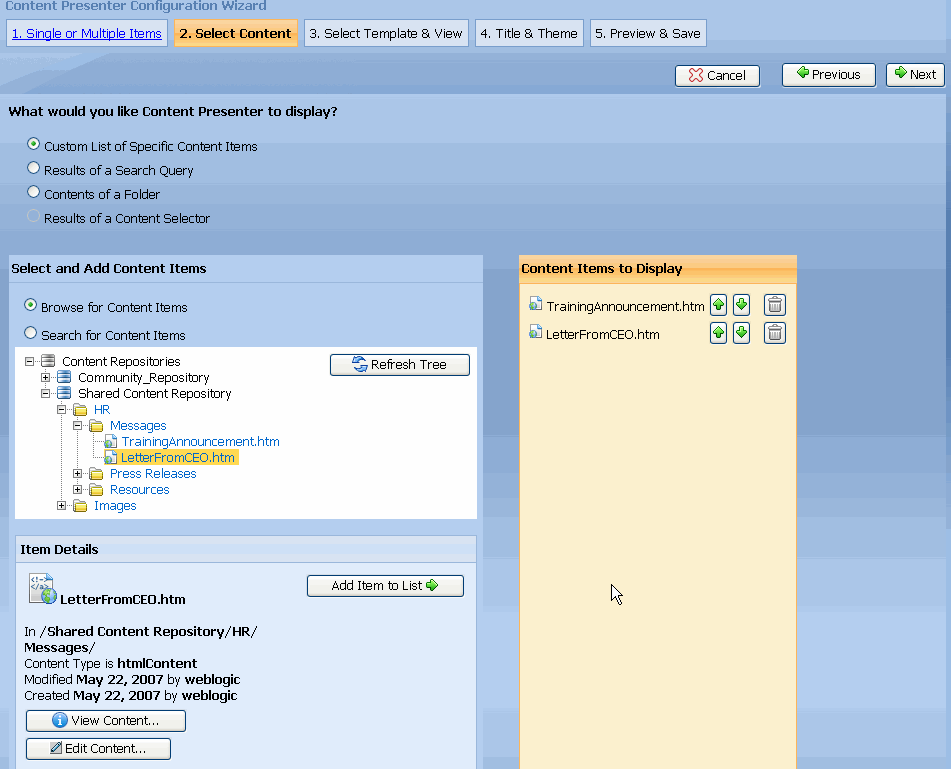Move LetterFromCEO.htm down in the list
This screenshot has height=769, width=951.
741,333
